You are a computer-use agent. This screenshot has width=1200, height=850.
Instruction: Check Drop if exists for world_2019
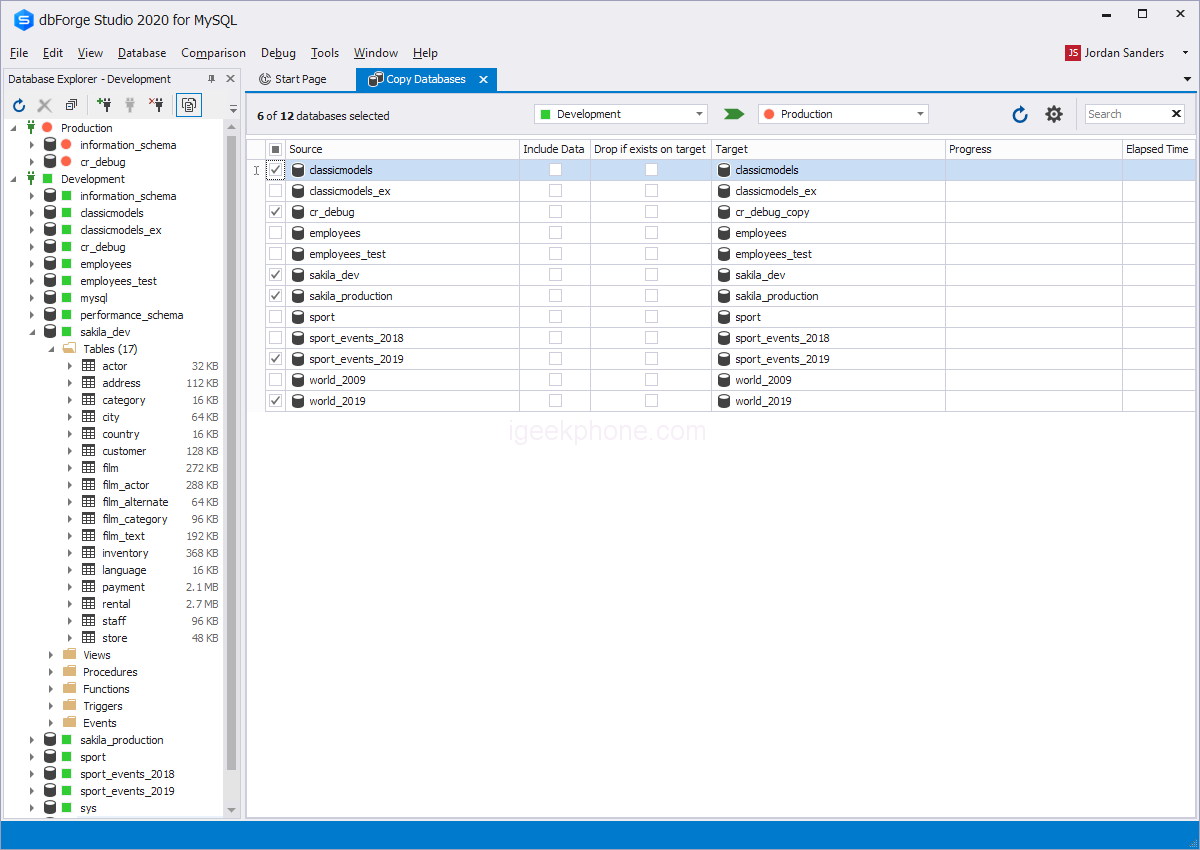651,401
